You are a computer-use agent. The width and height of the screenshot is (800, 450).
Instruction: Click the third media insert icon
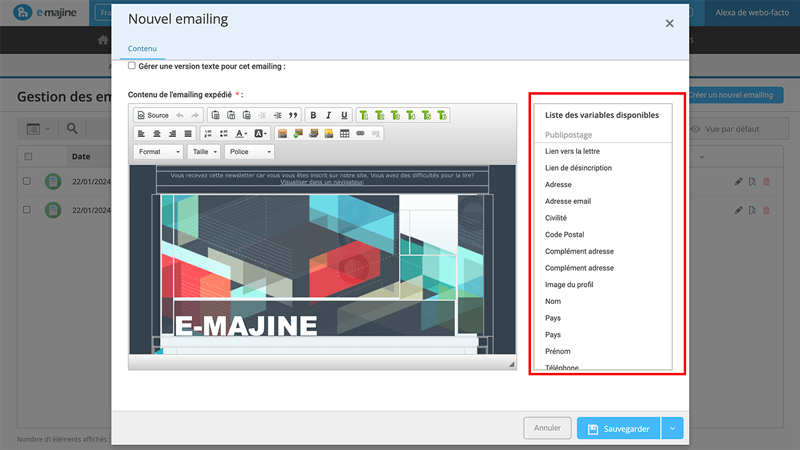pos(313,134)
